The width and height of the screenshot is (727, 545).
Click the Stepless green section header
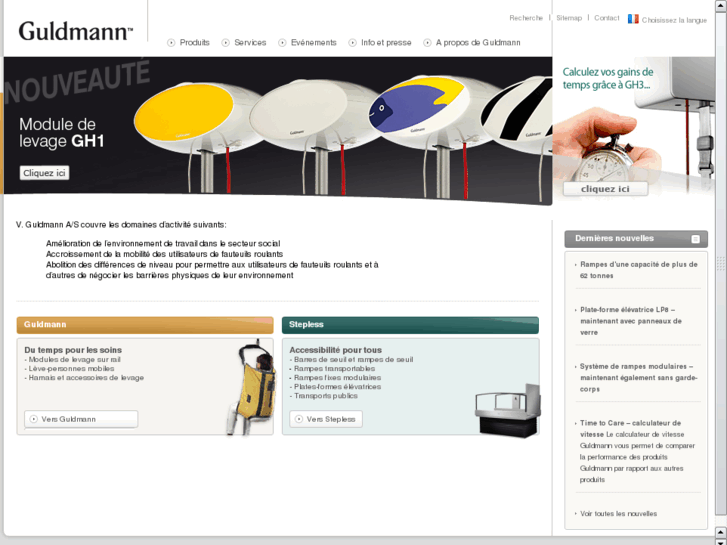[x=410, y=325]
